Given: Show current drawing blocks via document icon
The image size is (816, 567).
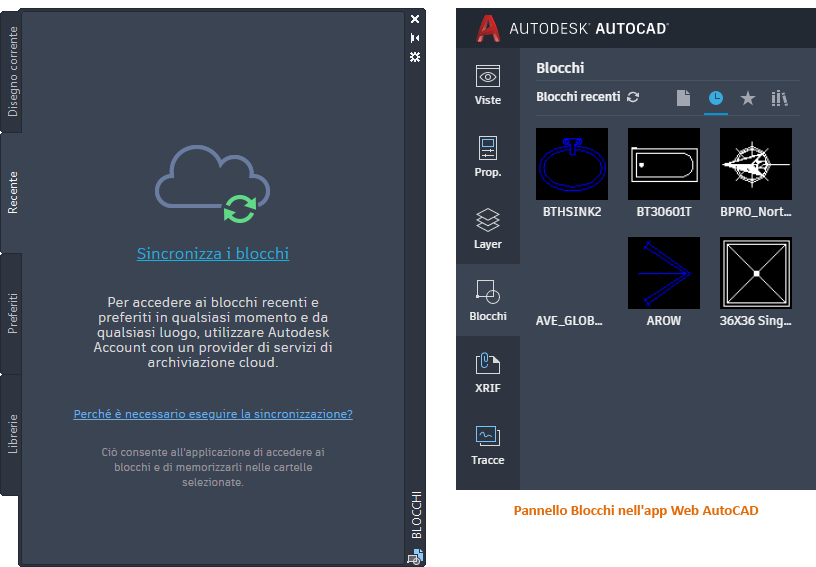Looking at the screenshot, I should pos(683,98).
